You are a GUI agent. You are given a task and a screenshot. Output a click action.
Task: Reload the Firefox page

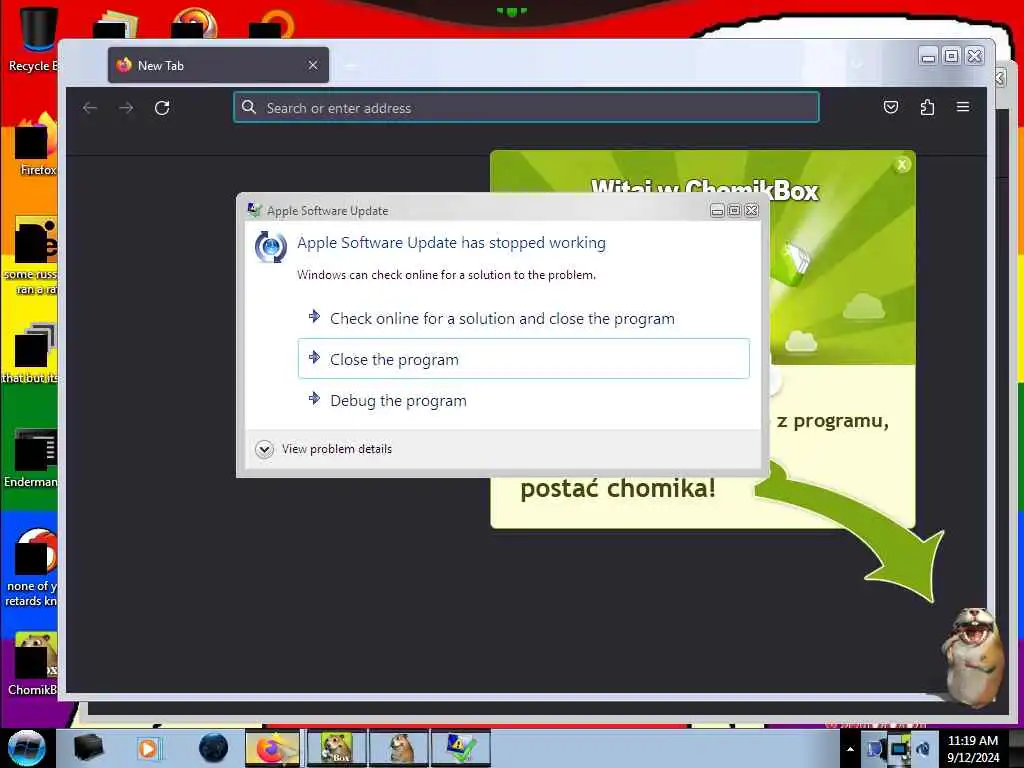[162, 108]
